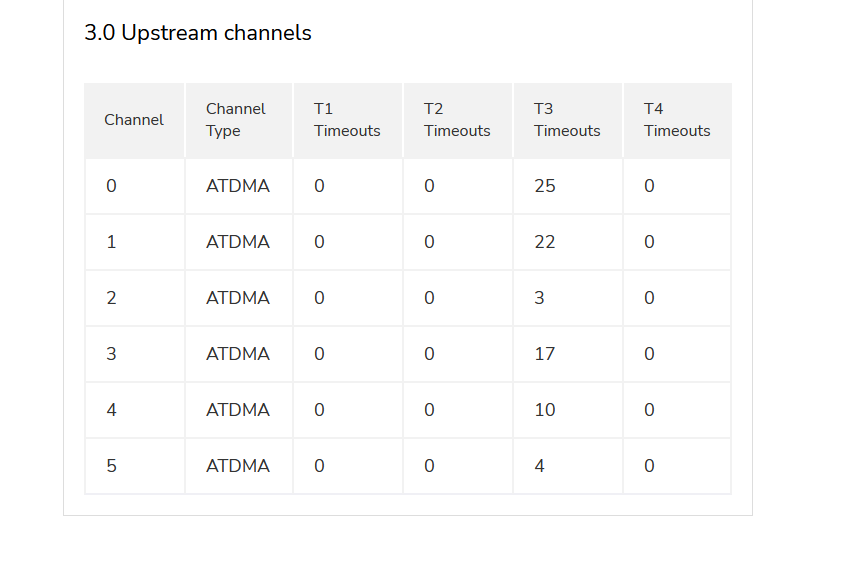Screen dimensions: 850x578
Task: Click the 'T2 Timeouts' column header
Action: [457, 120]
